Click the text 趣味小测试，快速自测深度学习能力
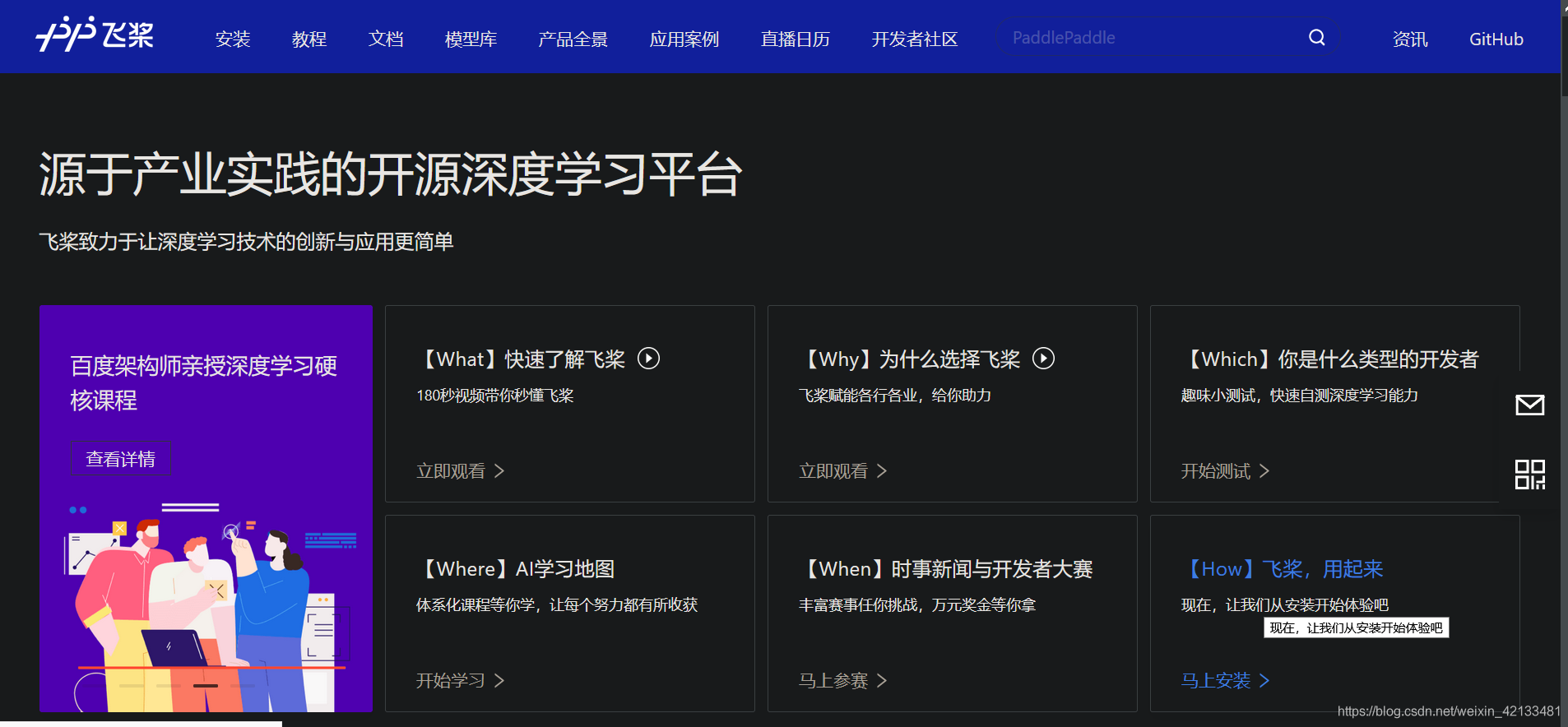The image size is (1568, 727). pos(1300,396)
